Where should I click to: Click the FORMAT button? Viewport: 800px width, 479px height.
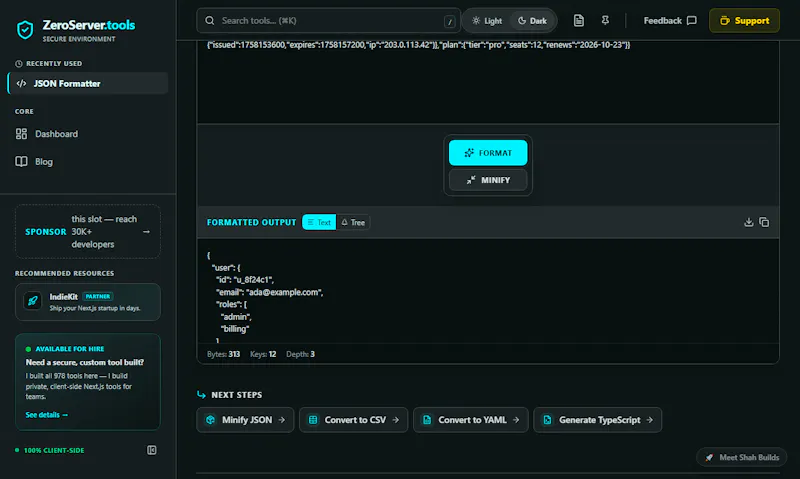[488, 153]
